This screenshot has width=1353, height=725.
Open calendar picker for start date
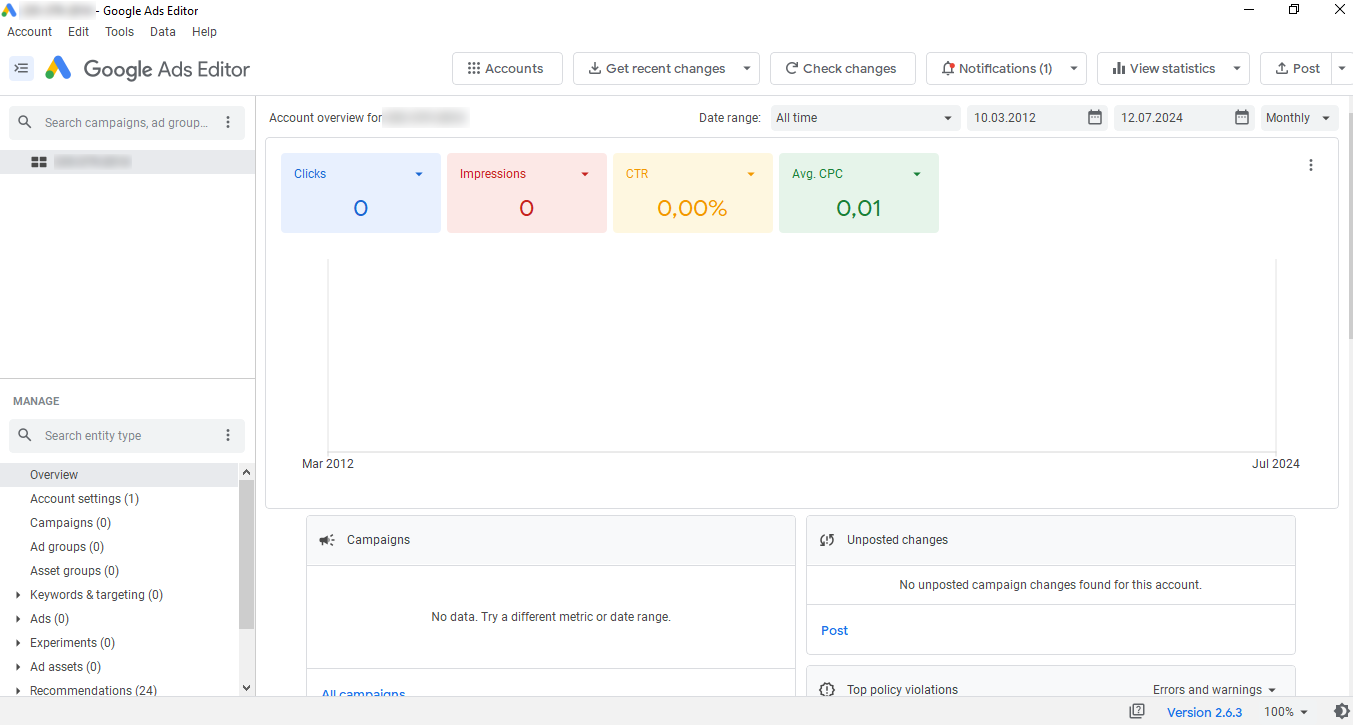[1095, 118]
